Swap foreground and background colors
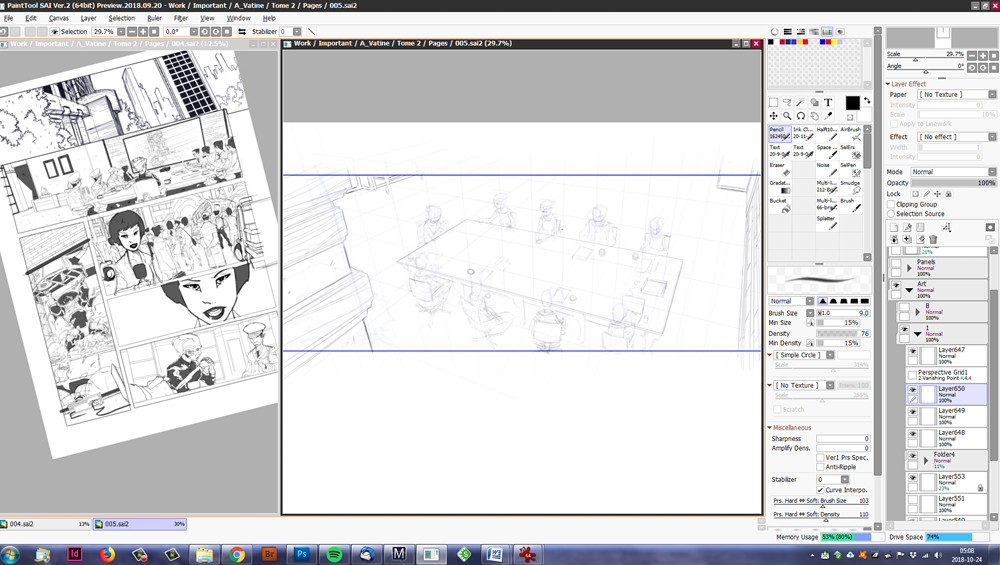 tap(867, 100)
